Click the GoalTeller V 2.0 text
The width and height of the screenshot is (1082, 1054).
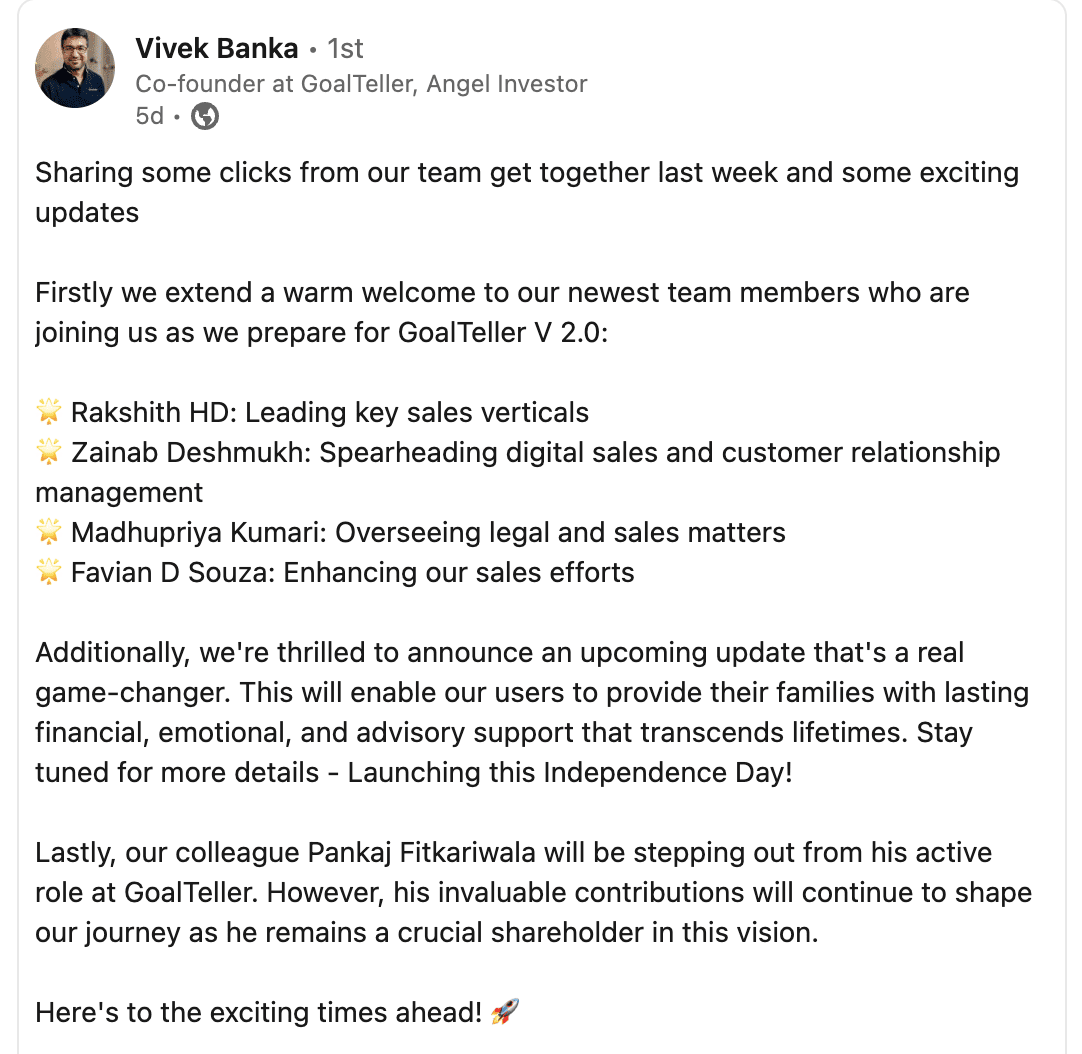point(499,333)
